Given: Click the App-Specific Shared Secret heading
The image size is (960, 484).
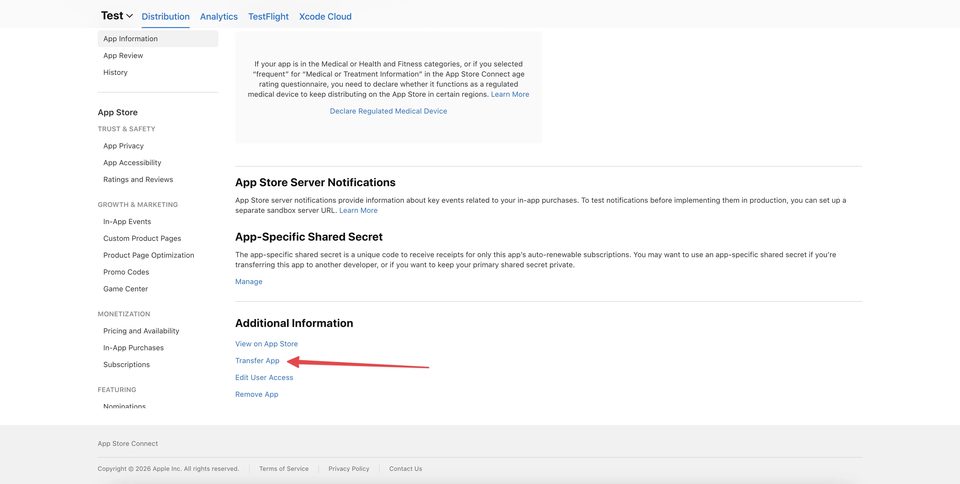Looking at the screenshot, I should pyautogui.click(x=309, y=237).
